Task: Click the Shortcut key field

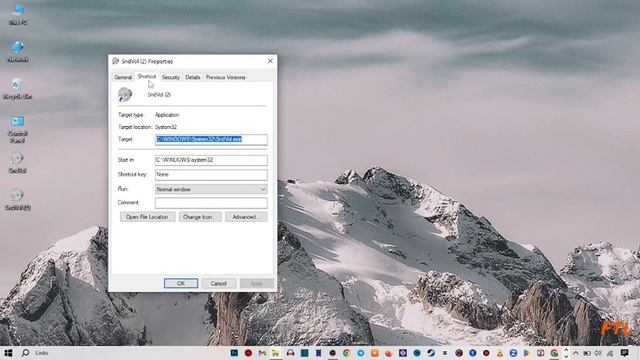Action: [211, 175]
